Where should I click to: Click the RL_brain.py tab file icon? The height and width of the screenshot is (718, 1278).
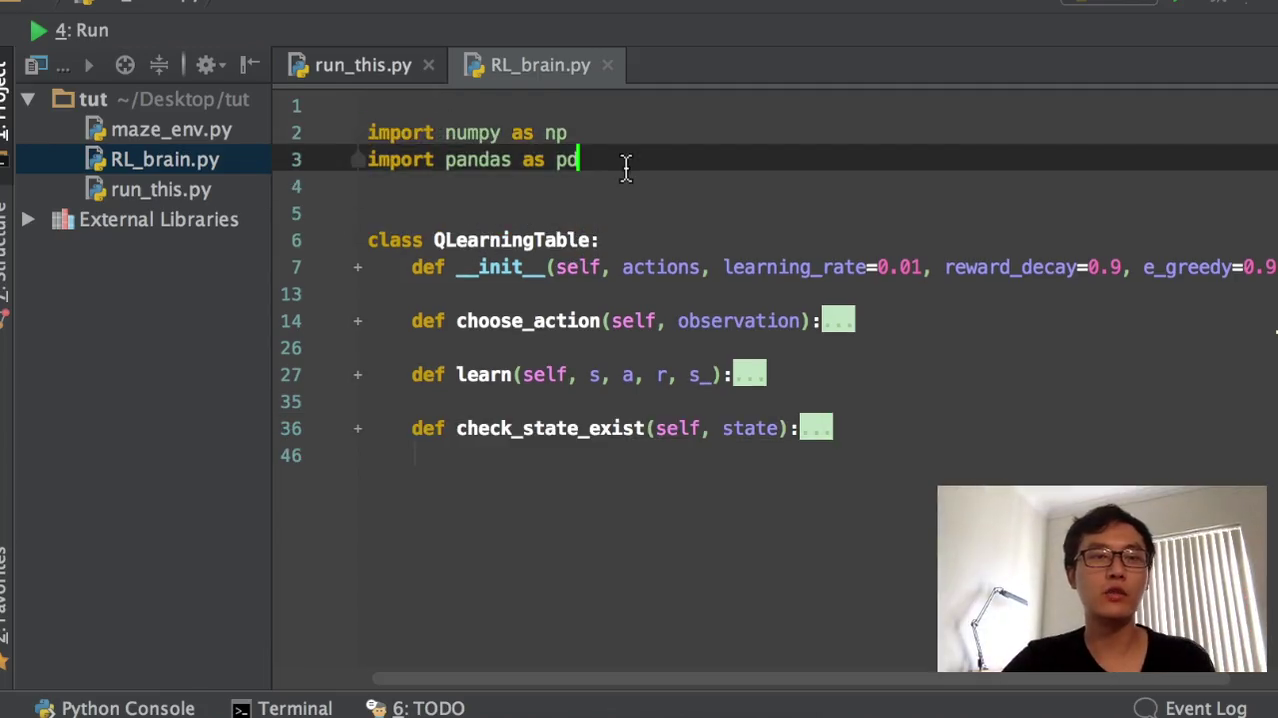click(474, 65)
